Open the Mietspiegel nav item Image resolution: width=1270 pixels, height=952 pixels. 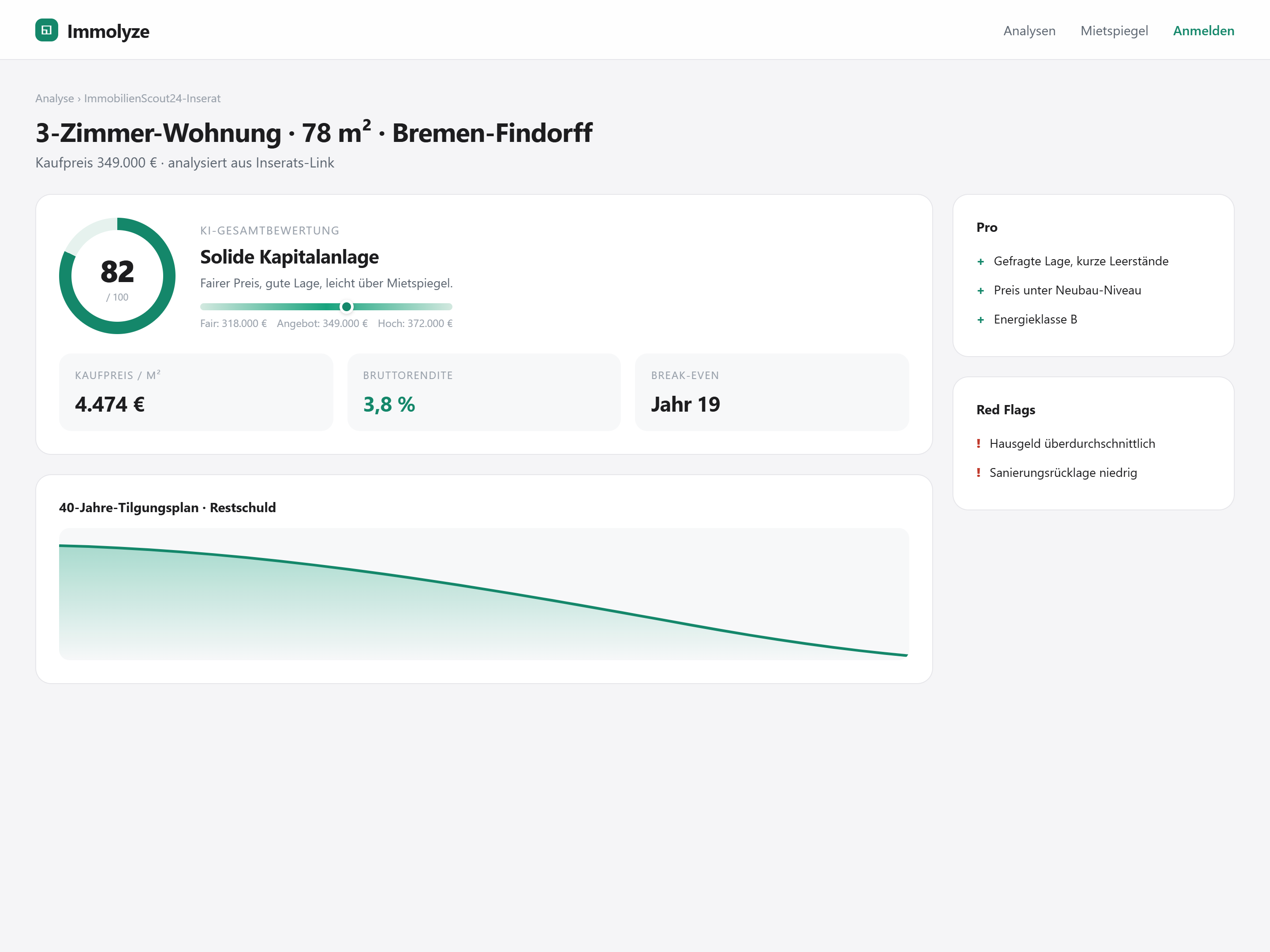click(x=1114, y=30)
